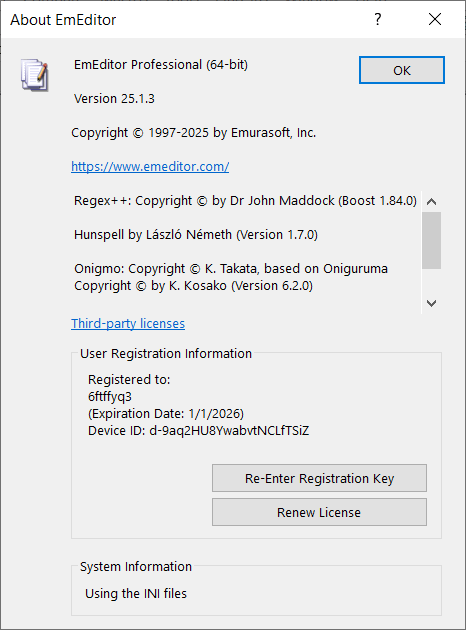Click the 'Version 25.1.3' text
The width and height of the screenshot is (466, 630).
114,98
